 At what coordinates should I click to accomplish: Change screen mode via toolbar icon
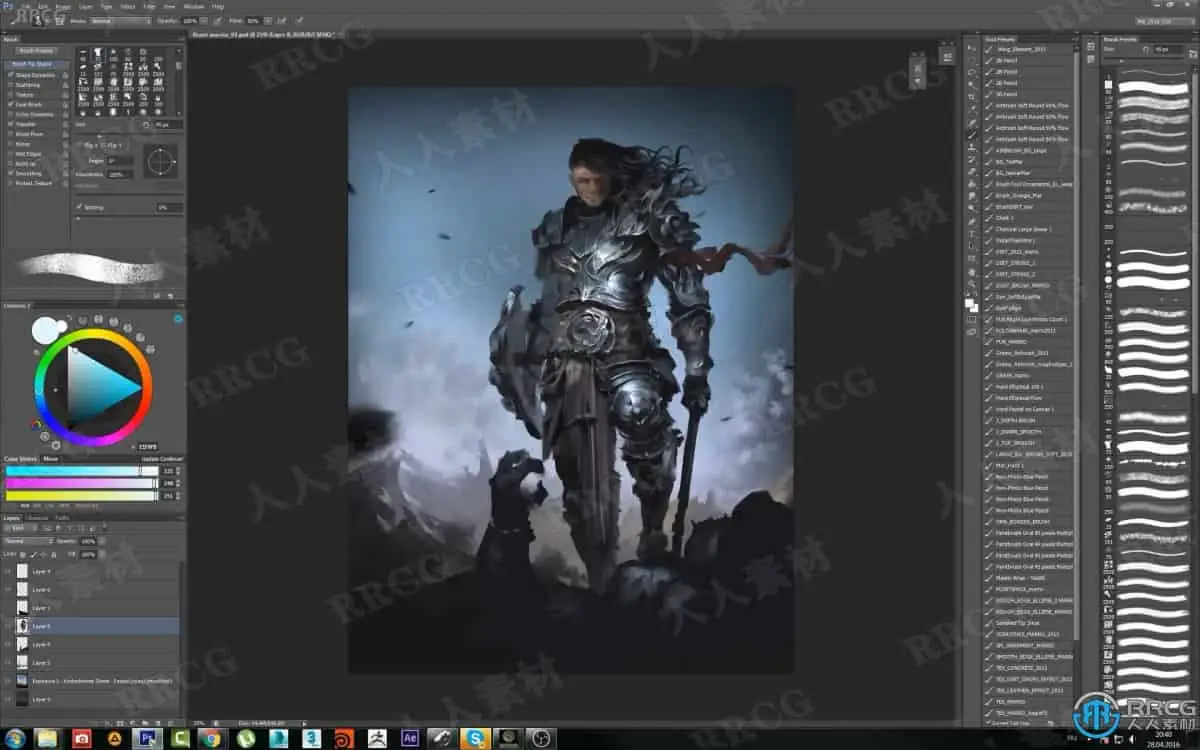[970, 331]
